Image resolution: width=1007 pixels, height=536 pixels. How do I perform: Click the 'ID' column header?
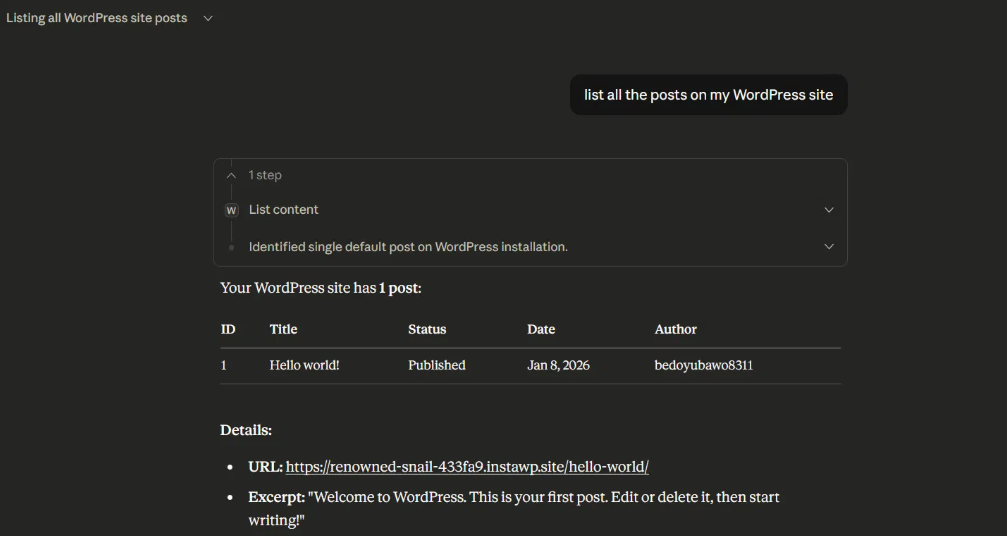[228, 329]
